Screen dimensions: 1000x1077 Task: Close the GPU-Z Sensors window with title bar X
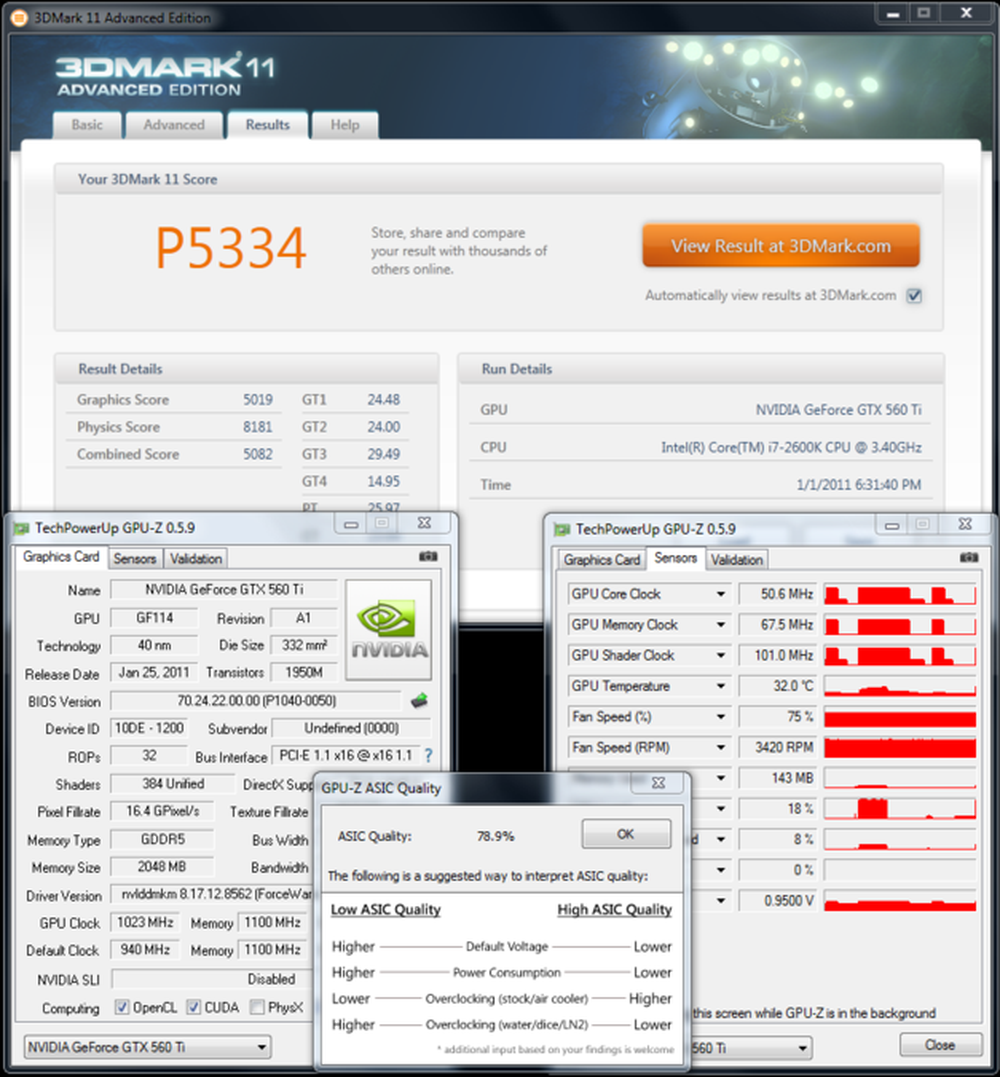tap(965, 525)
